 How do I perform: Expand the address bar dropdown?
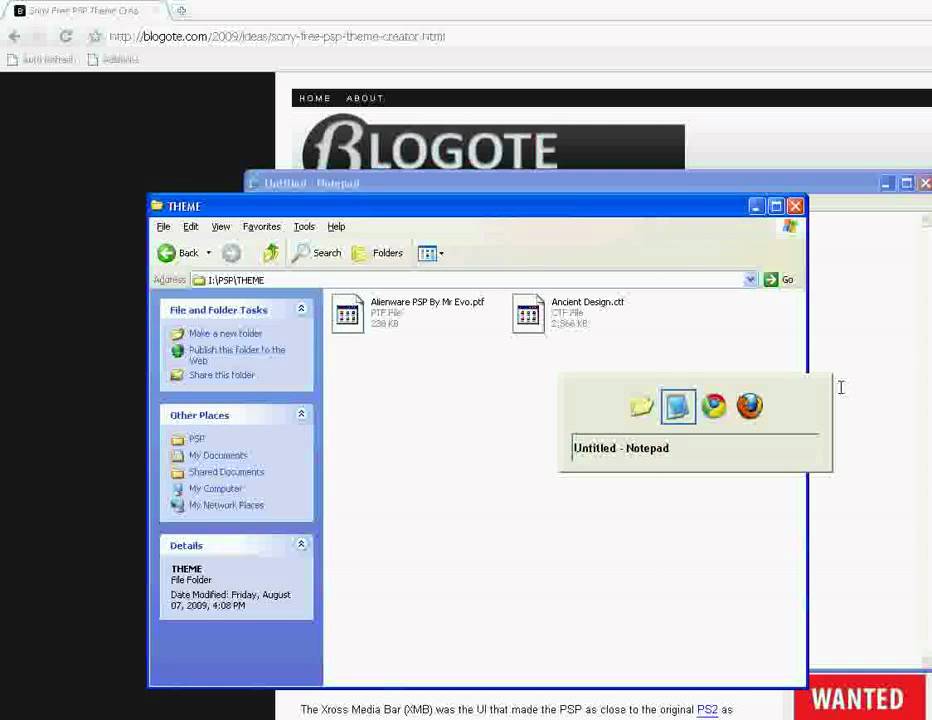tap(750, 279)
